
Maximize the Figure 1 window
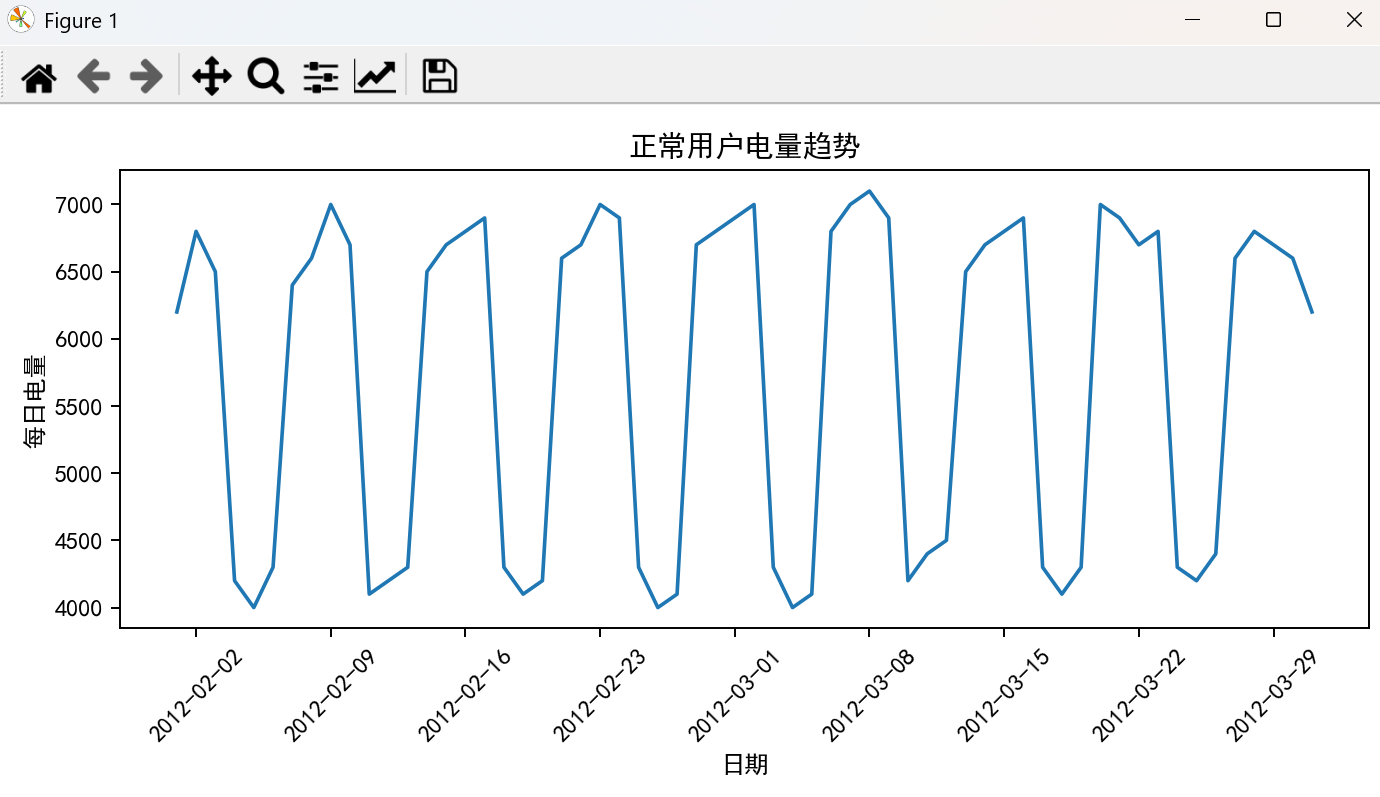tap(1273, 20)
